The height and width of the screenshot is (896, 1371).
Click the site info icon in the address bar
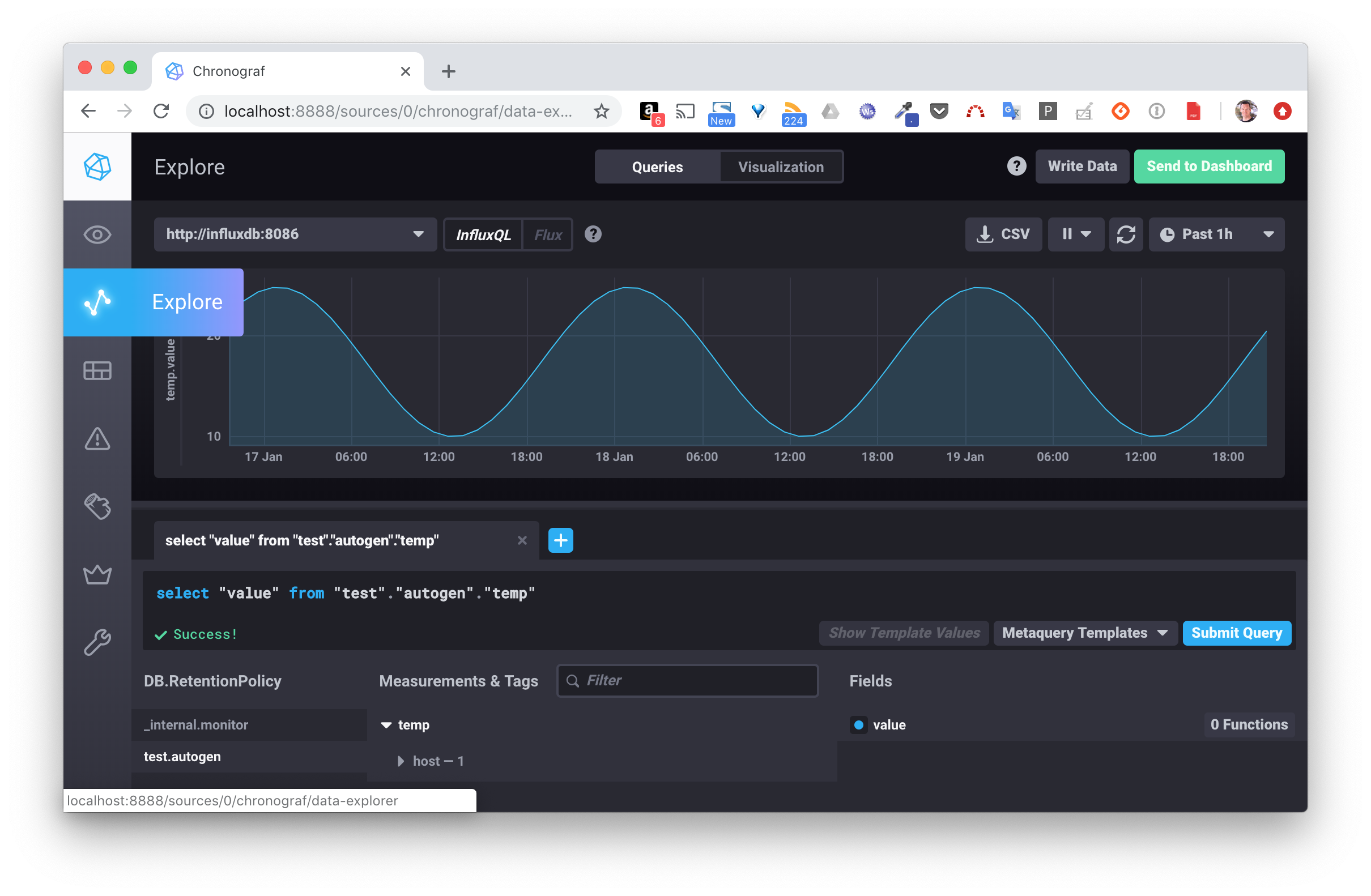click(x=206, y=111)
